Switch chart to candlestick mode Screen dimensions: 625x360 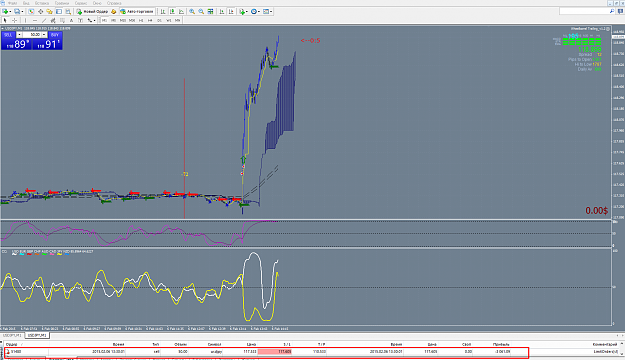point(172,12)
